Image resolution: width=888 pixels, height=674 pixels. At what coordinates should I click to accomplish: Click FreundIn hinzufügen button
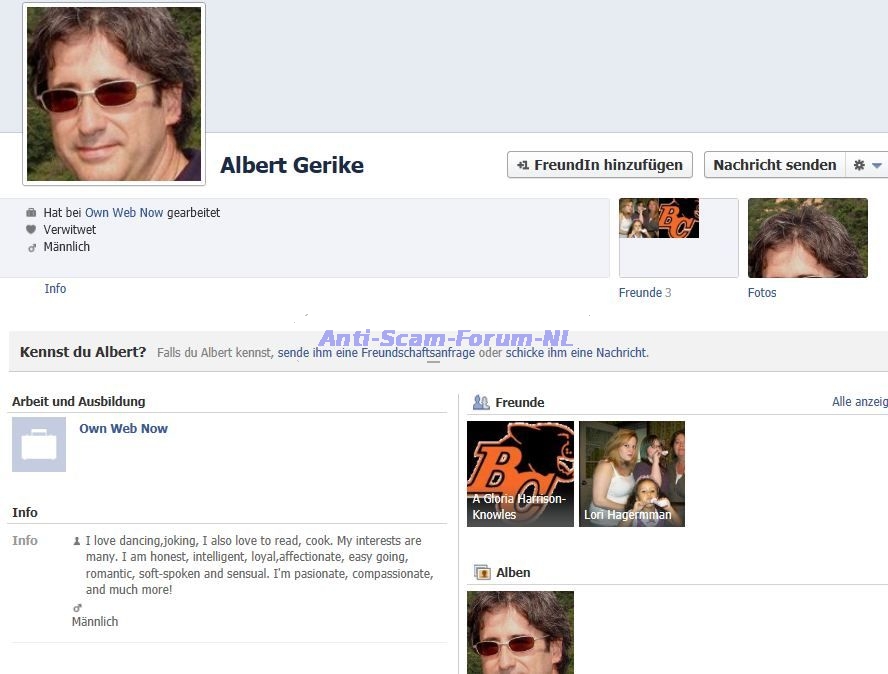[600, 165]
